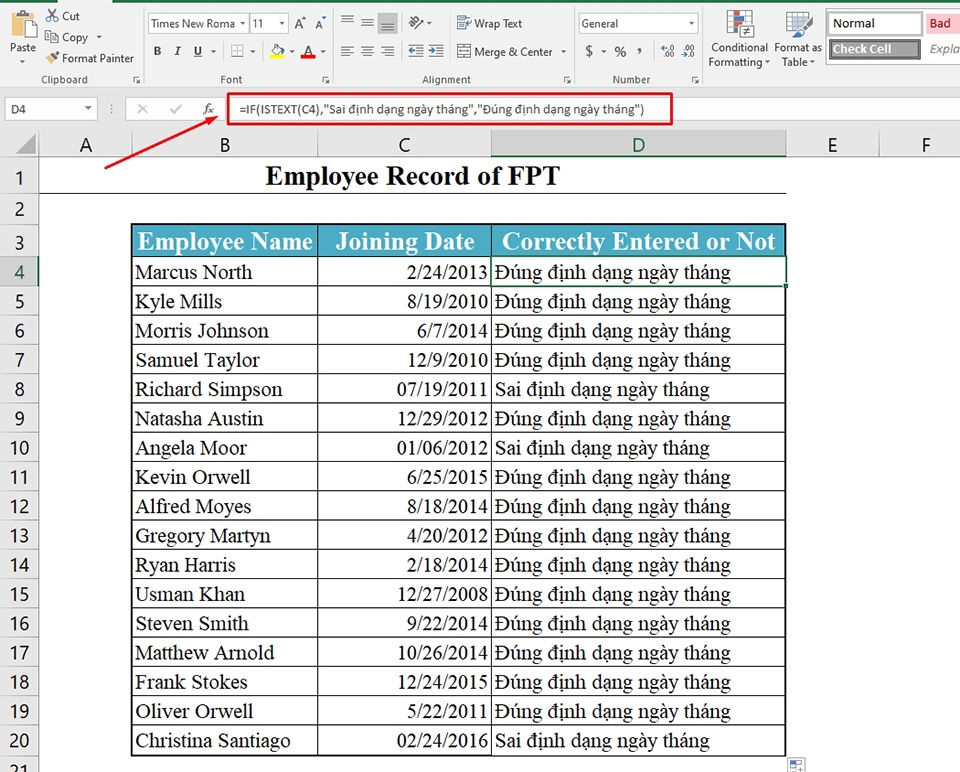The height and width of the screenshot is (772, 960).
Task: Open the Insert Function (fx) dialog
Action: pos(208,109)
